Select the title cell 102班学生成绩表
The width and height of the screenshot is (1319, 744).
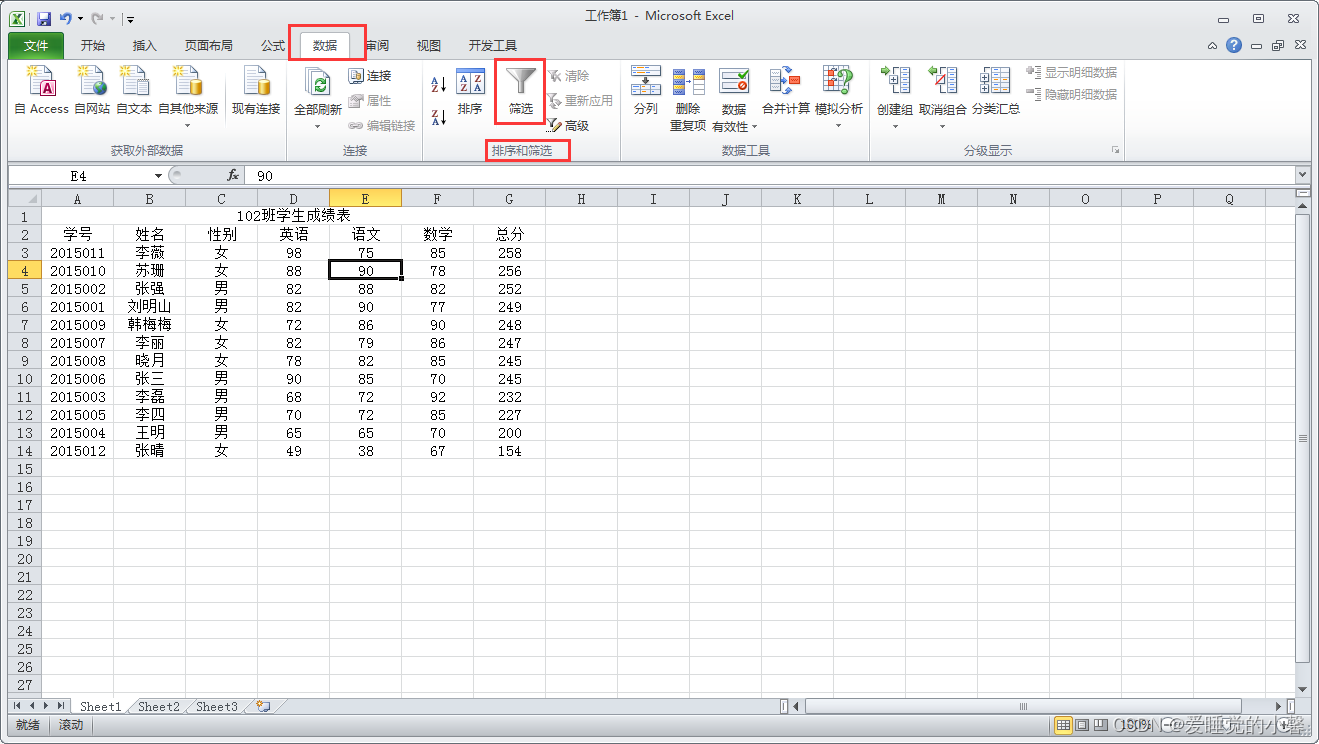point(293,216)
